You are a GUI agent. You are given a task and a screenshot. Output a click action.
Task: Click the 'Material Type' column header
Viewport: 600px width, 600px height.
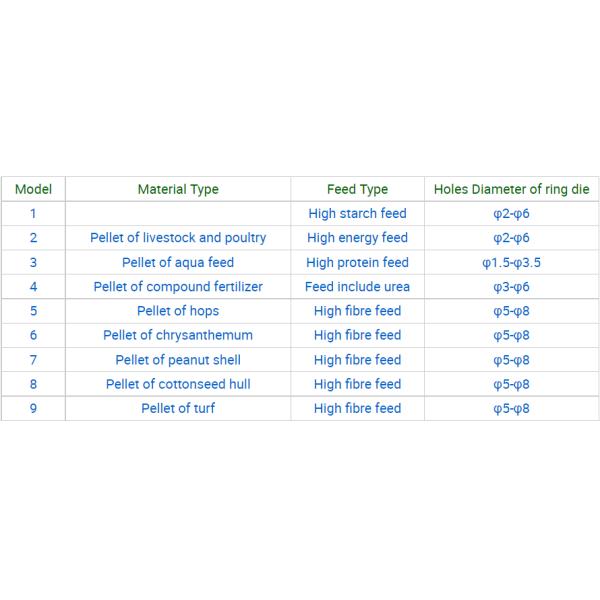(x=178, y=189)
